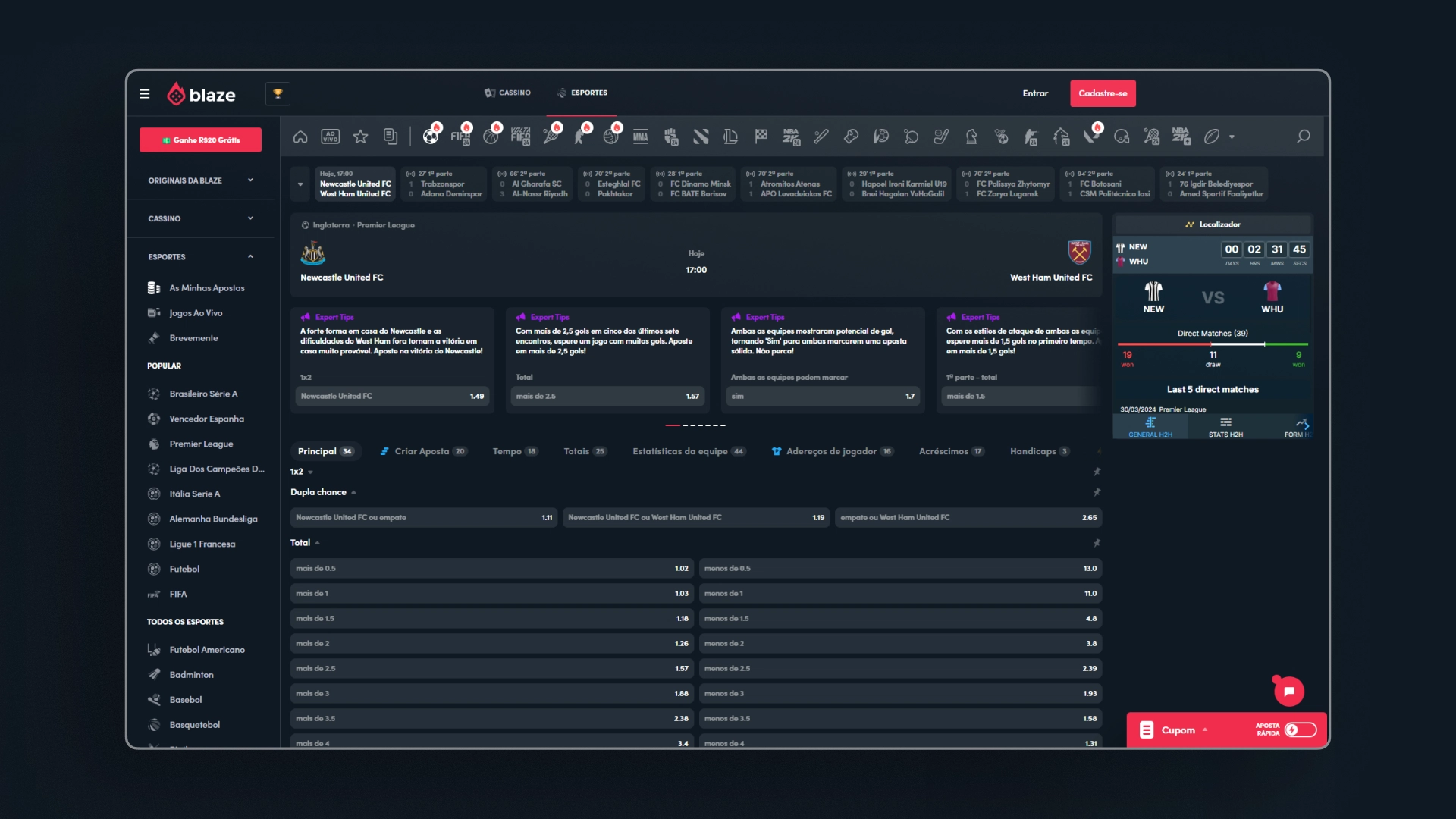Open the Criar Aposta tab
1456x819 pixels.
click(x=424, y=451)
